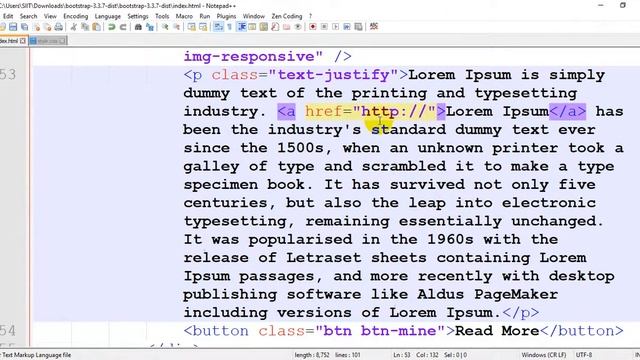Open the Replace dialog icon
The width and height of the screenshot is (640, 360).
coord(150,27)
